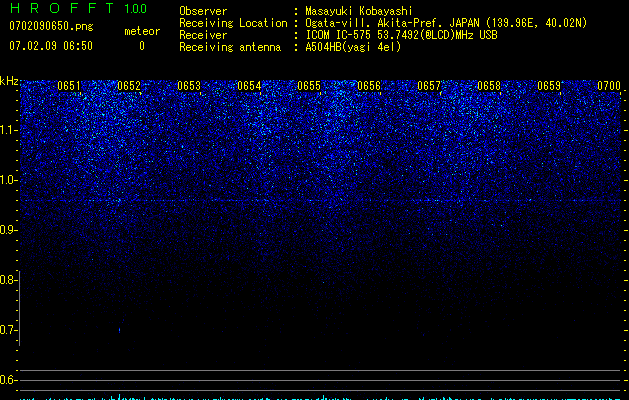Click the date stamp 07.02.09 06:50
The height and width of the screenshot is (400, 629).
[x=51, y=46]
